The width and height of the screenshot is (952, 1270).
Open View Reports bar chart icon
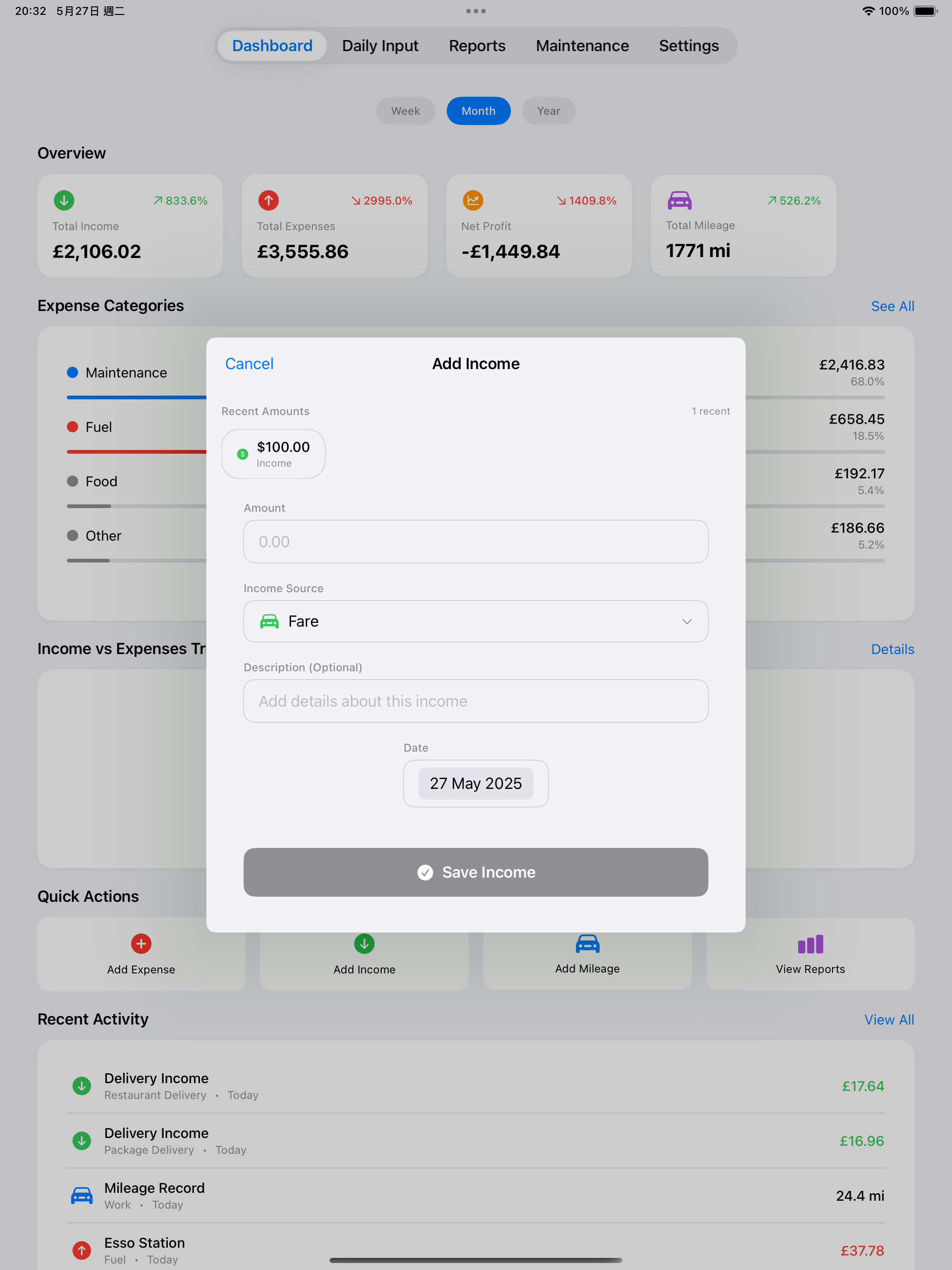(810, 944)
